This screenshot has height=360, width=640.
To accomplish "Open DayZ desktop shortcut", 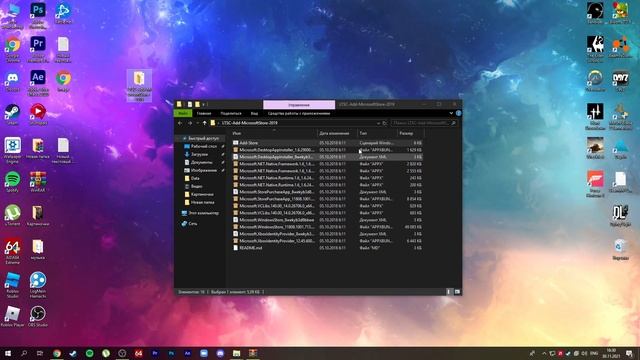I will point(620,81).
